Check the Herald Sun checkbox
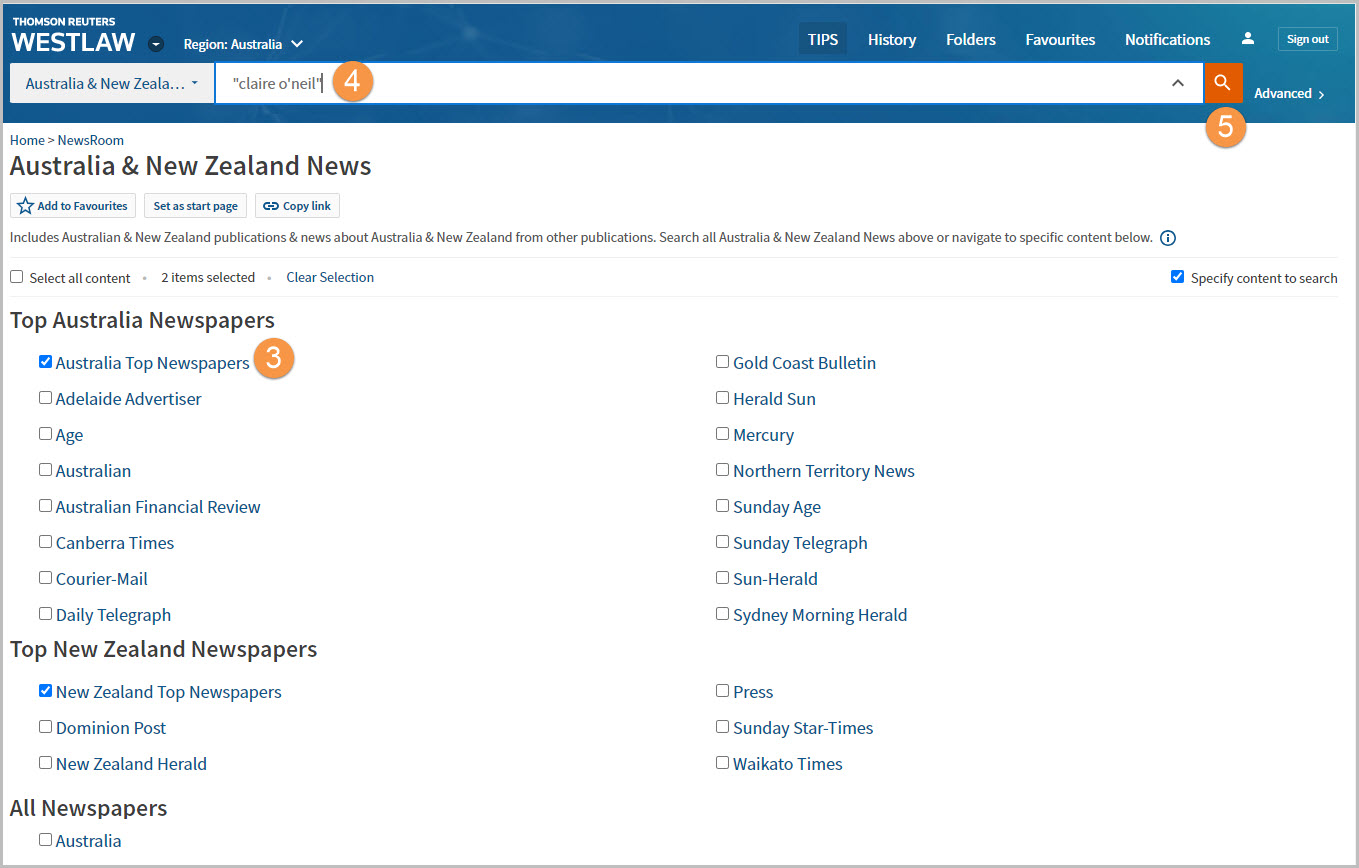 pos(722,398)
